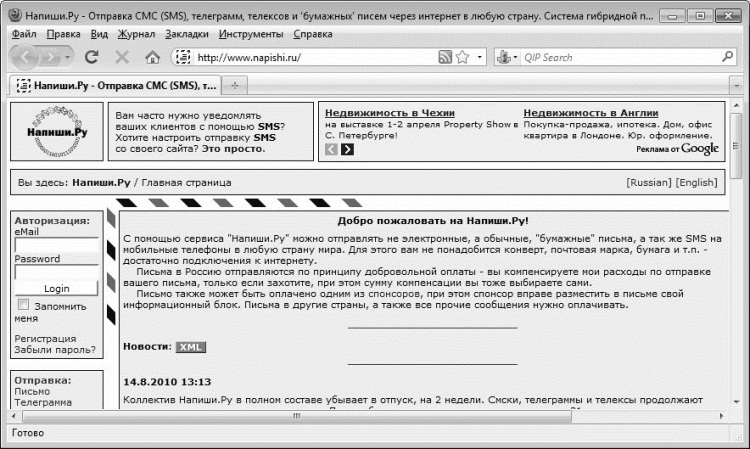Click the URL field with napishi.ru address

[315, 57]
